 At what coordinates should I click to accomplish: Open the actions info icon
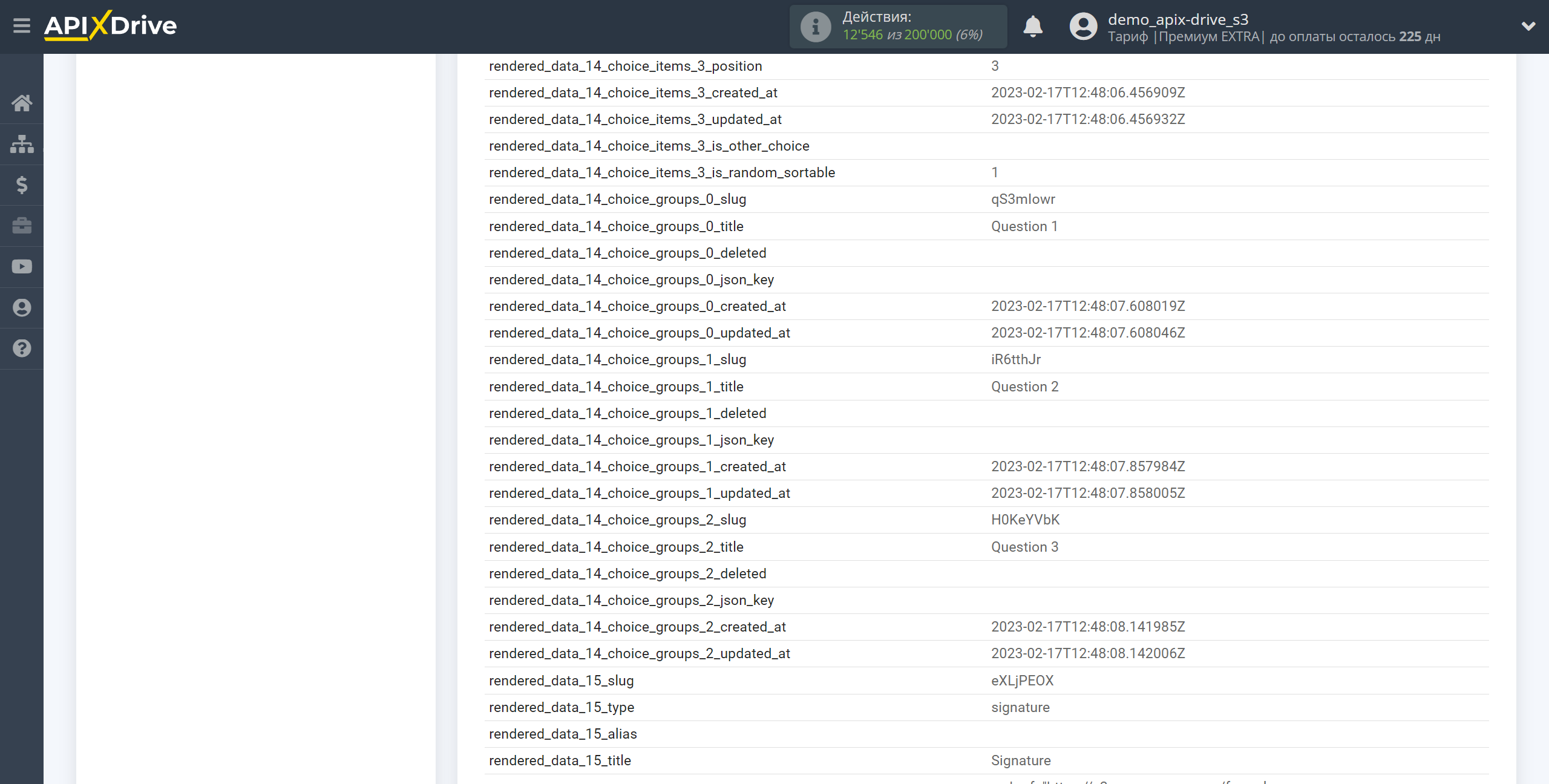coord(816,27)
